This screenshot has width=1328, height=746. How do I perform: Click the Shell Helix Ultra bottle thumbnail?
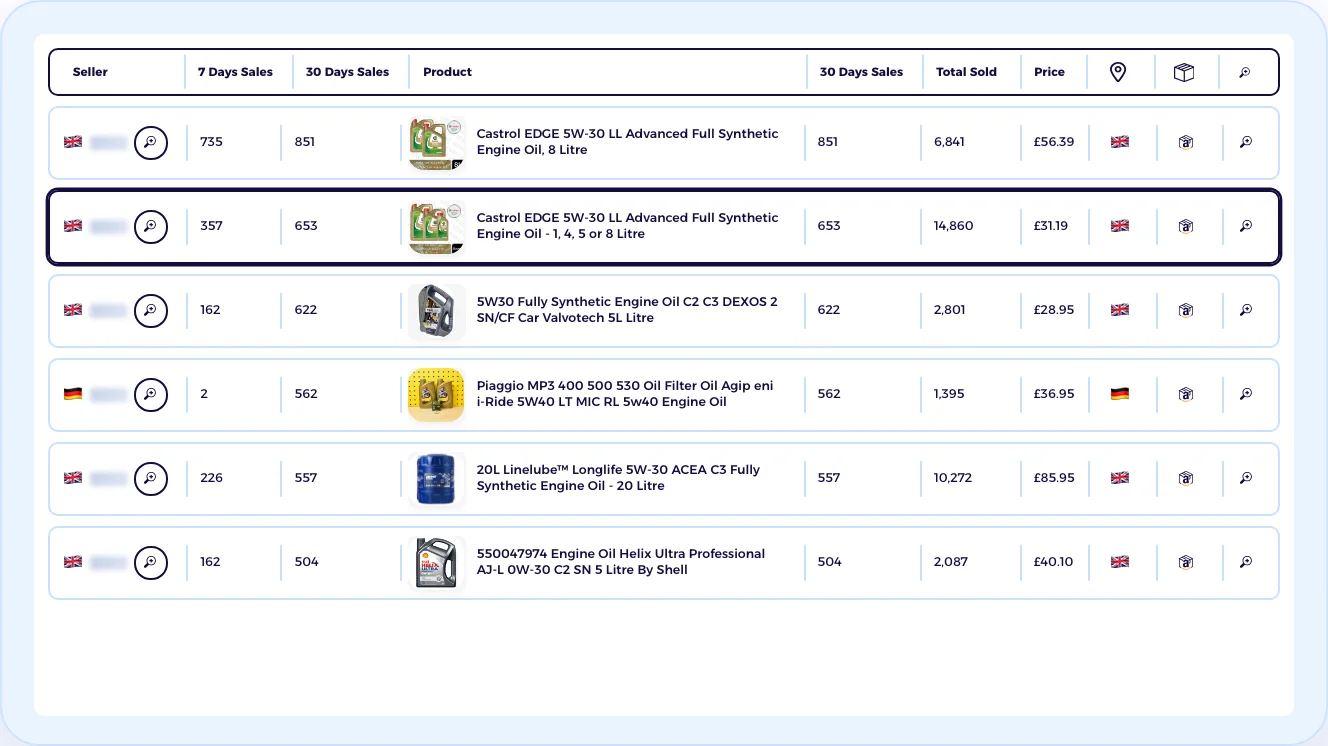click(x=437, y=562)
